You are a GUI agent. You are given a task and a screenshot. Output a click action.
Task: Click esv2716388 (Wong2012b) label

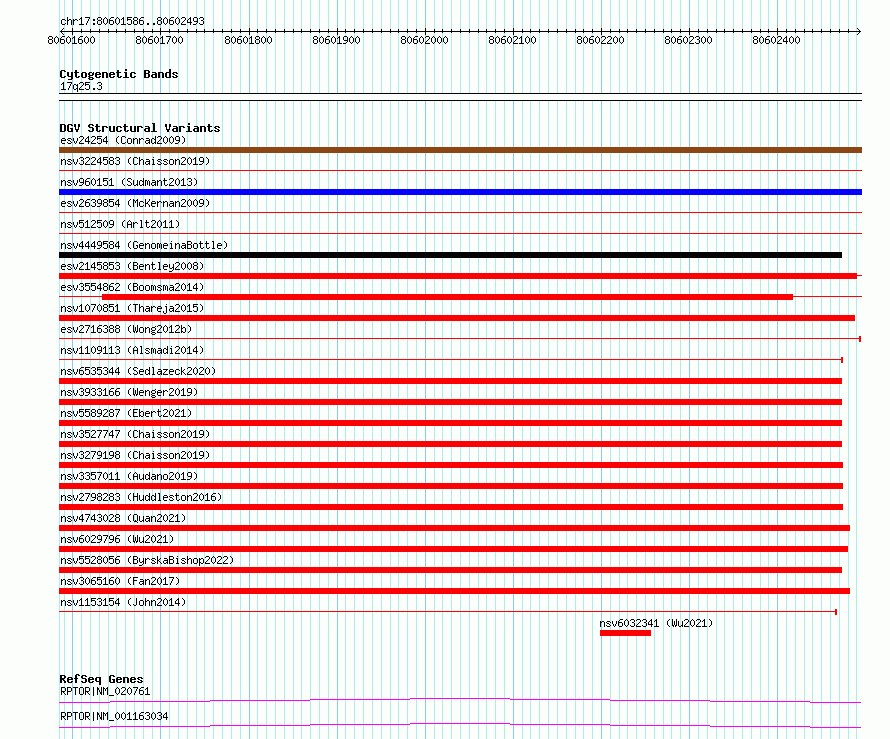tap(126, 329)
